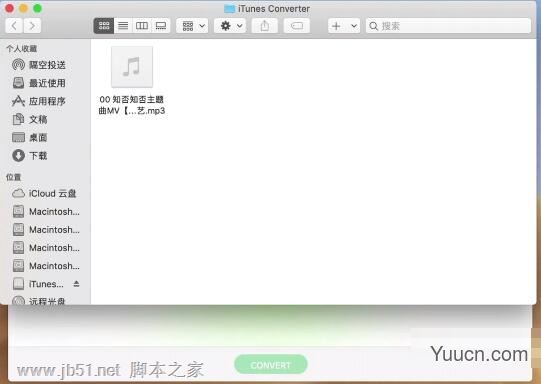The image size is (541, 384).
Task: Select the 知否知否主题曲MV mp3 file thumbnail
Action: click(132, 67)
